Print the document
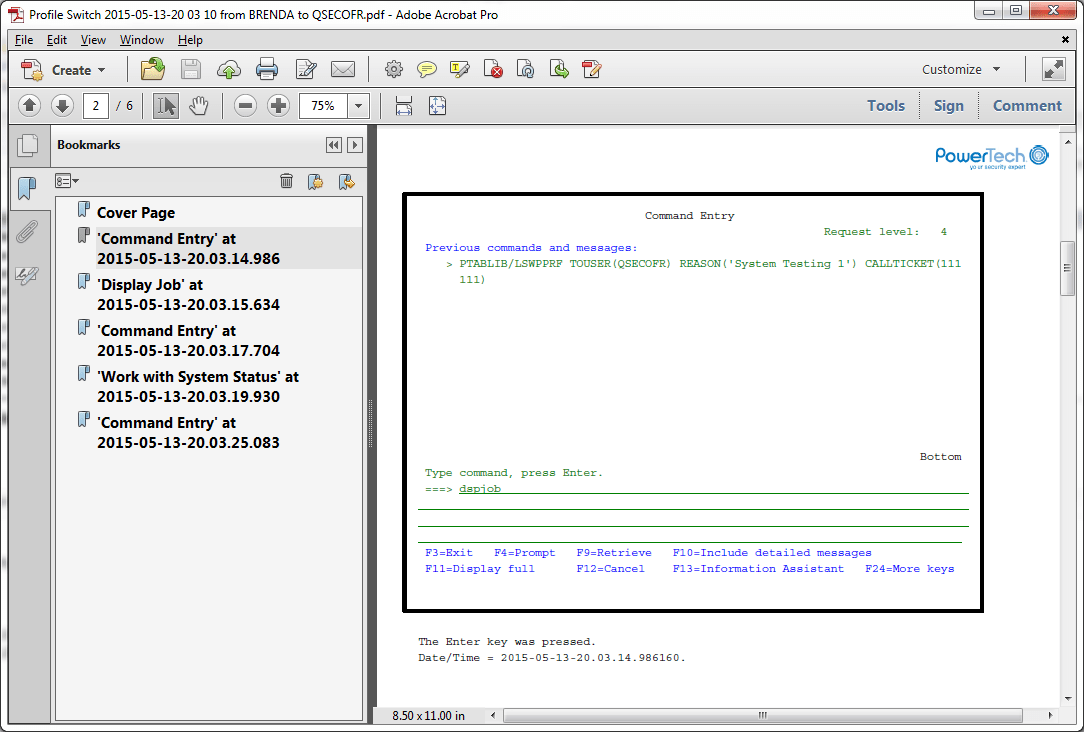This screenshot has height=732, width=1084. (x=266, y=69)
